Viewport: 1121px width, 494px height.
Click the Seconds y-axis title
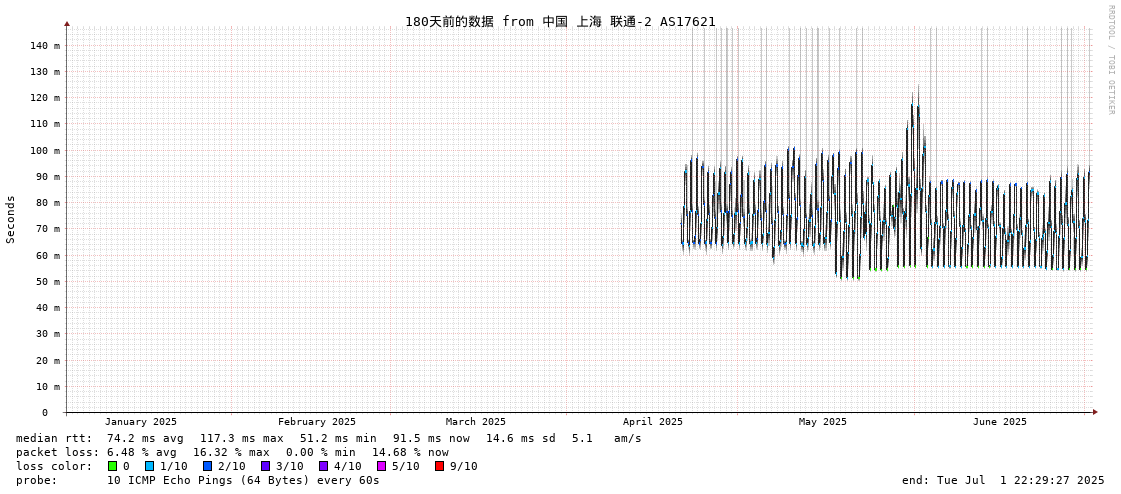point(11,219)
